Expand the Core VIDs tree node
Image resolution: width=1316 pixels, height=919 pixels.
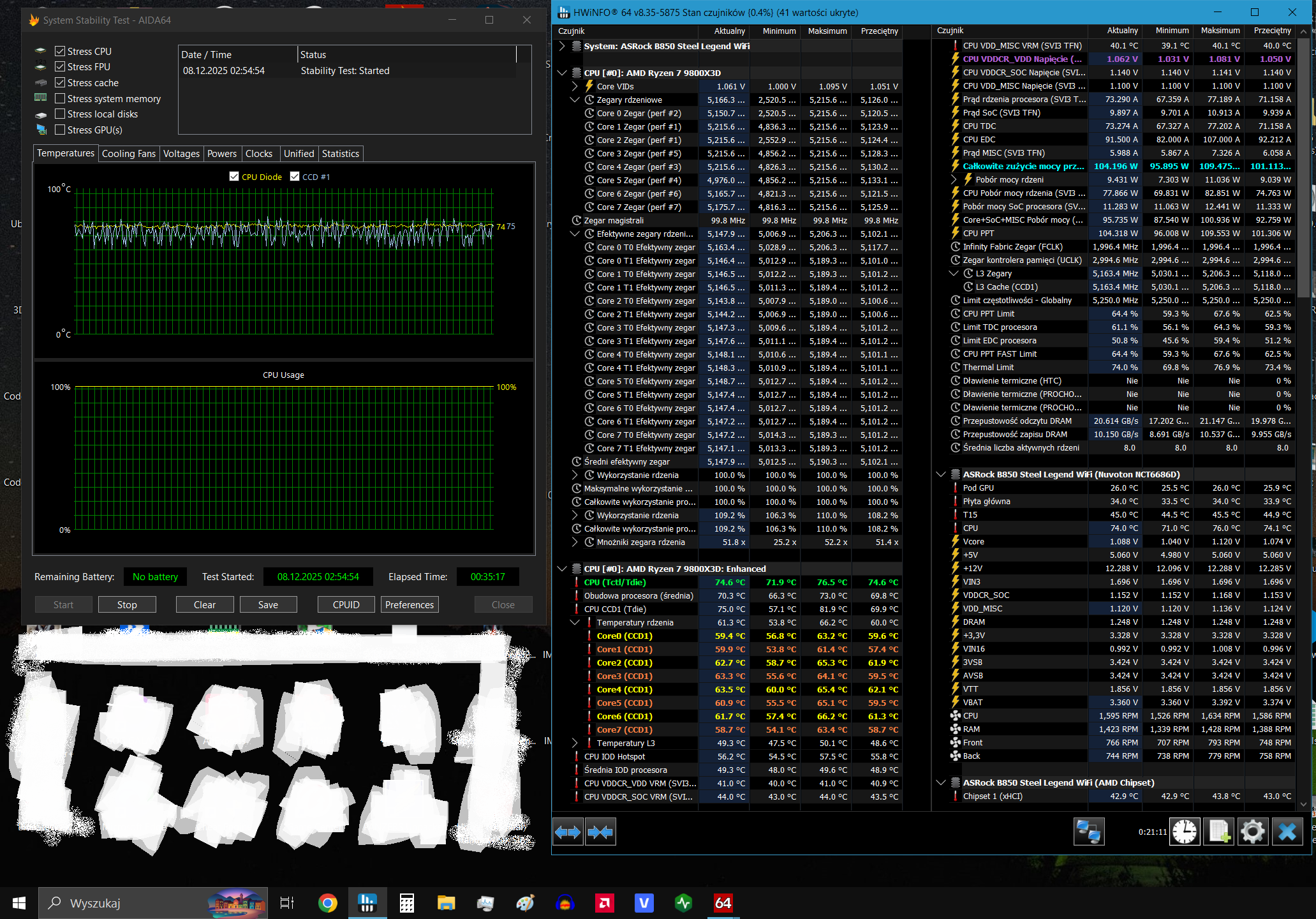click(x=575, y=86)
